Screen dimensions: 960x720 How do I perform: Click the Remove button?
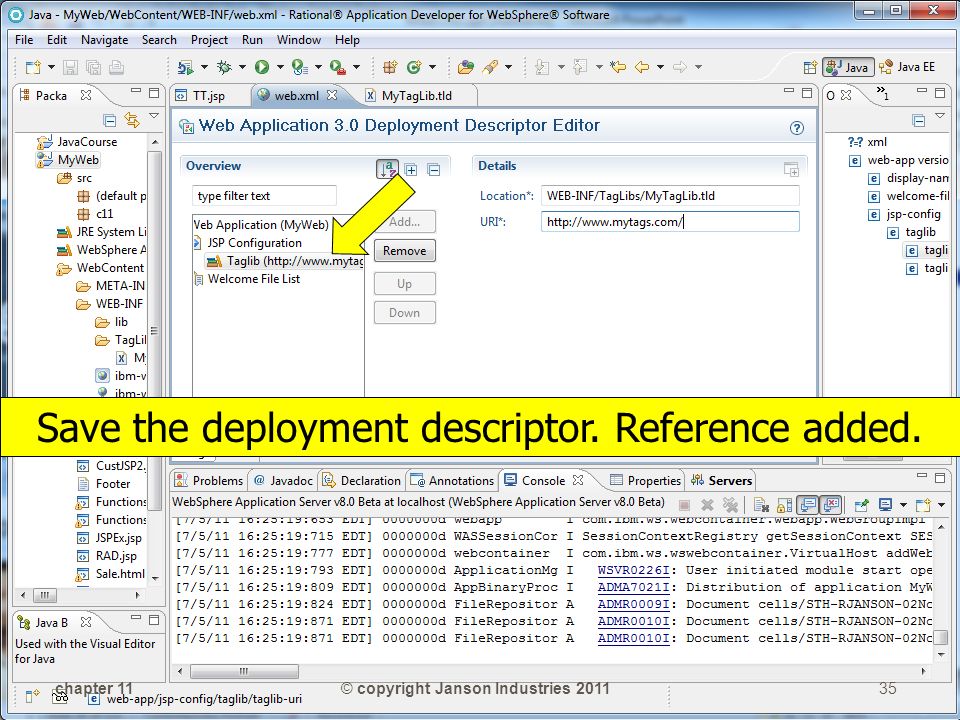pos(405,250)
